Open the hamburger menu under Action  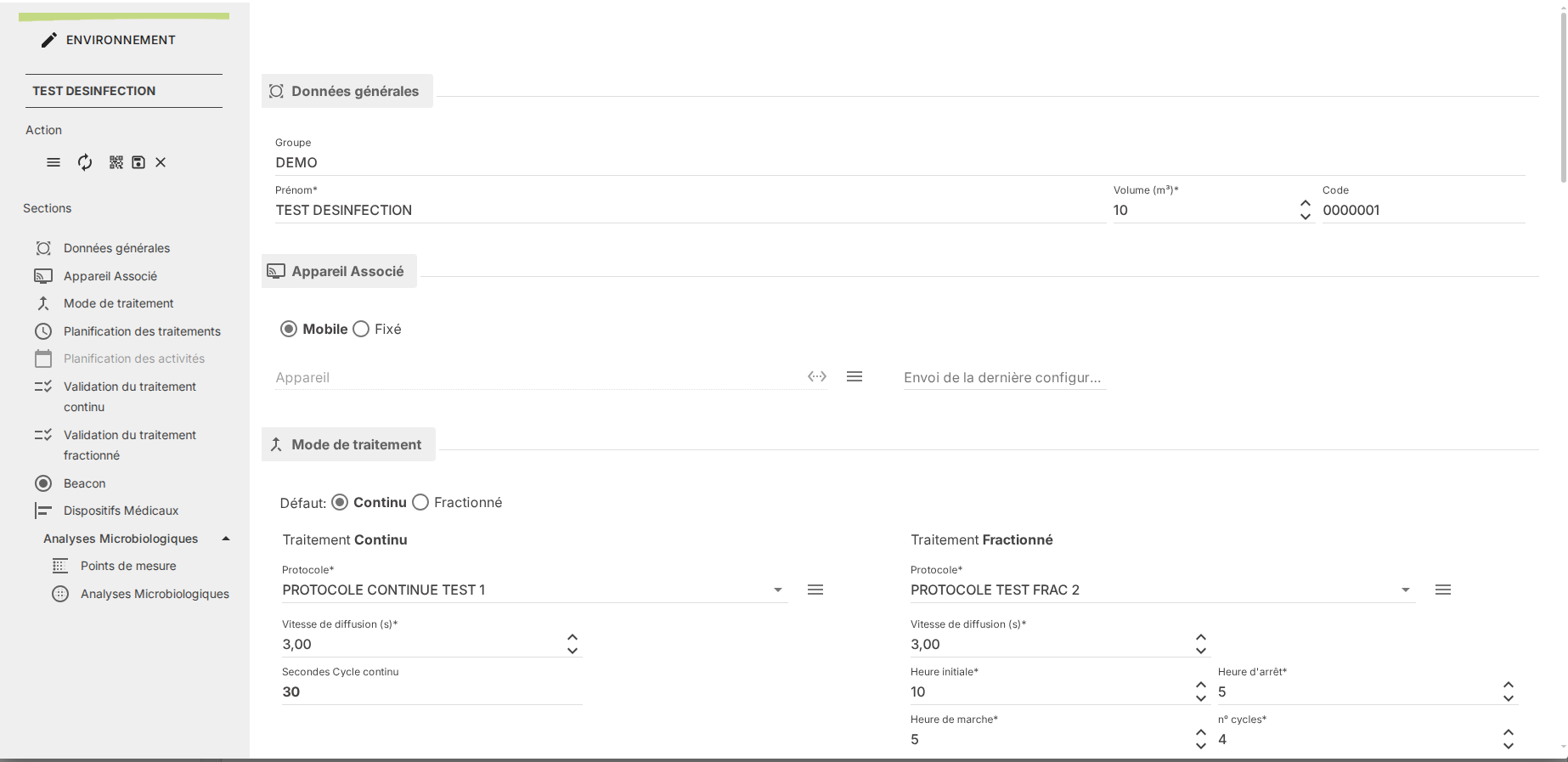tap(54, 162)
